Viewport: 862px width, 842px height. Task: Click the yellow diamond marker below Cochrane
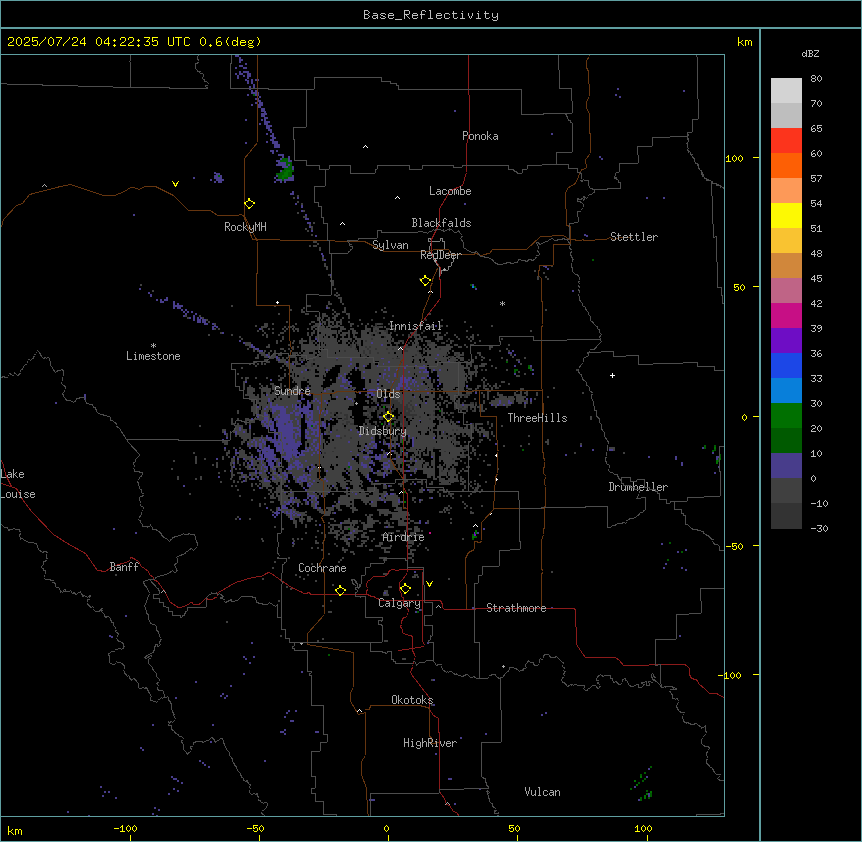point(340,590)
